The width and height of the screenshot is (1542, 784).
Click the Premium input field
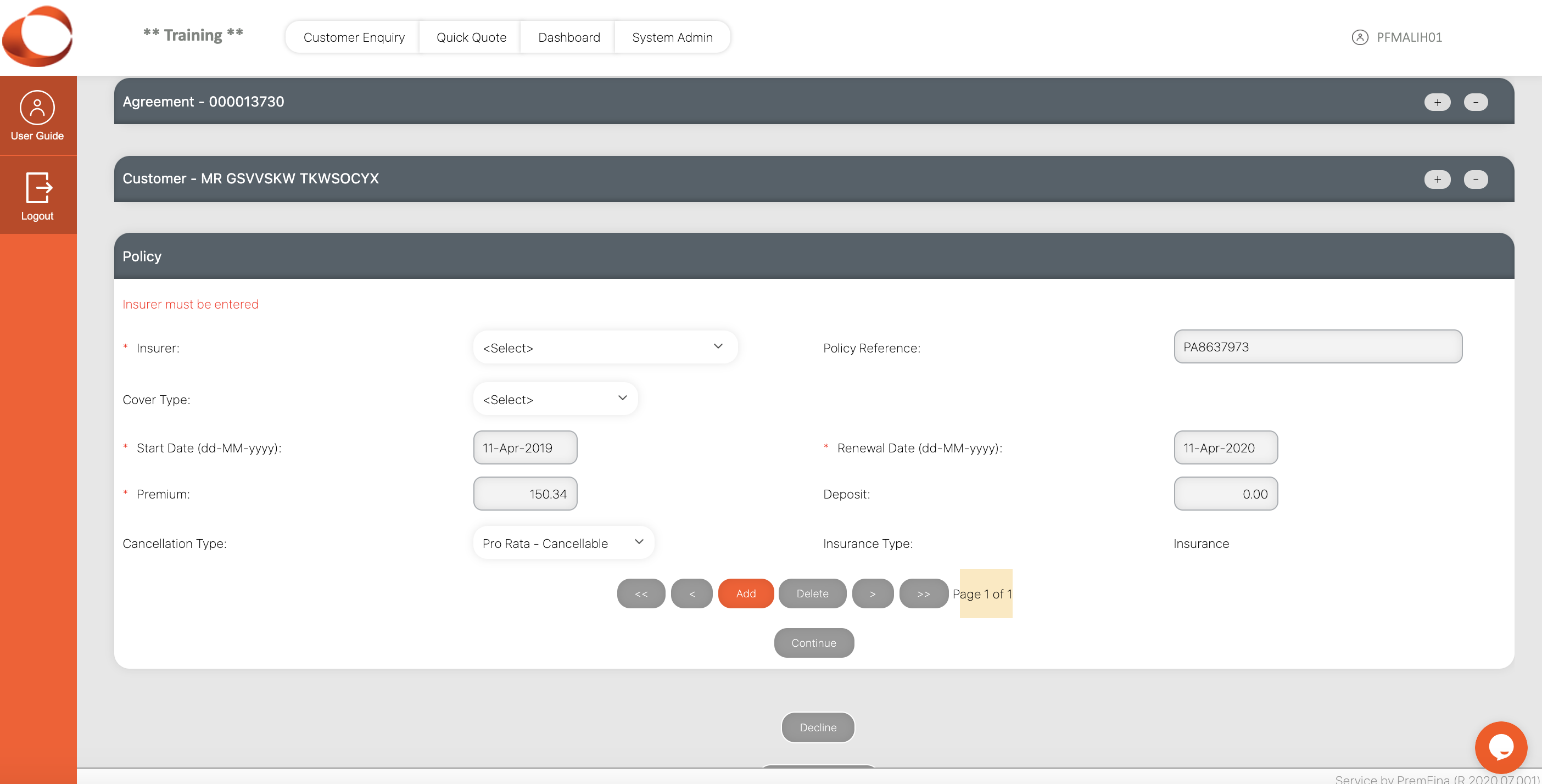coord(524,494)
